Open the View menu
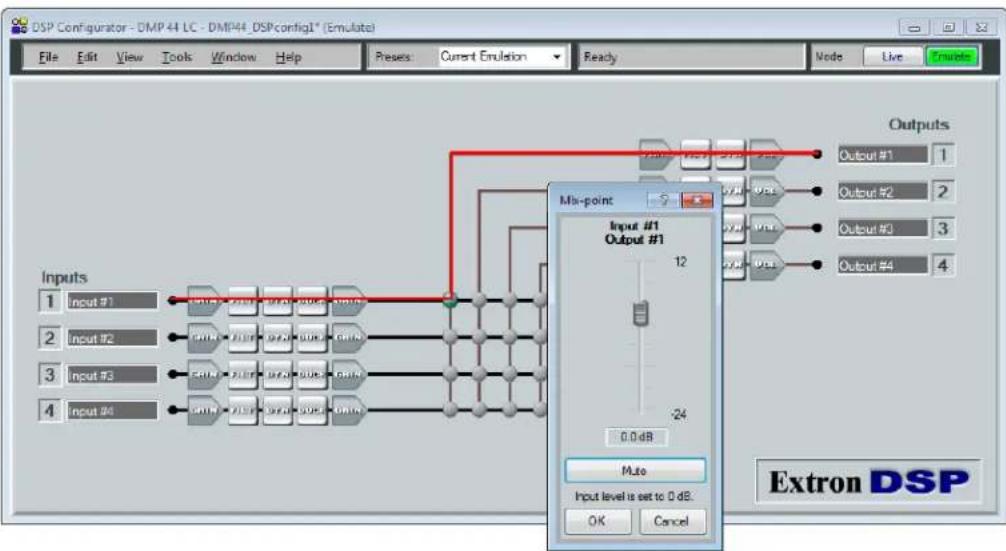This screenshot has width=1006, height=551. [x=129, y=57]
